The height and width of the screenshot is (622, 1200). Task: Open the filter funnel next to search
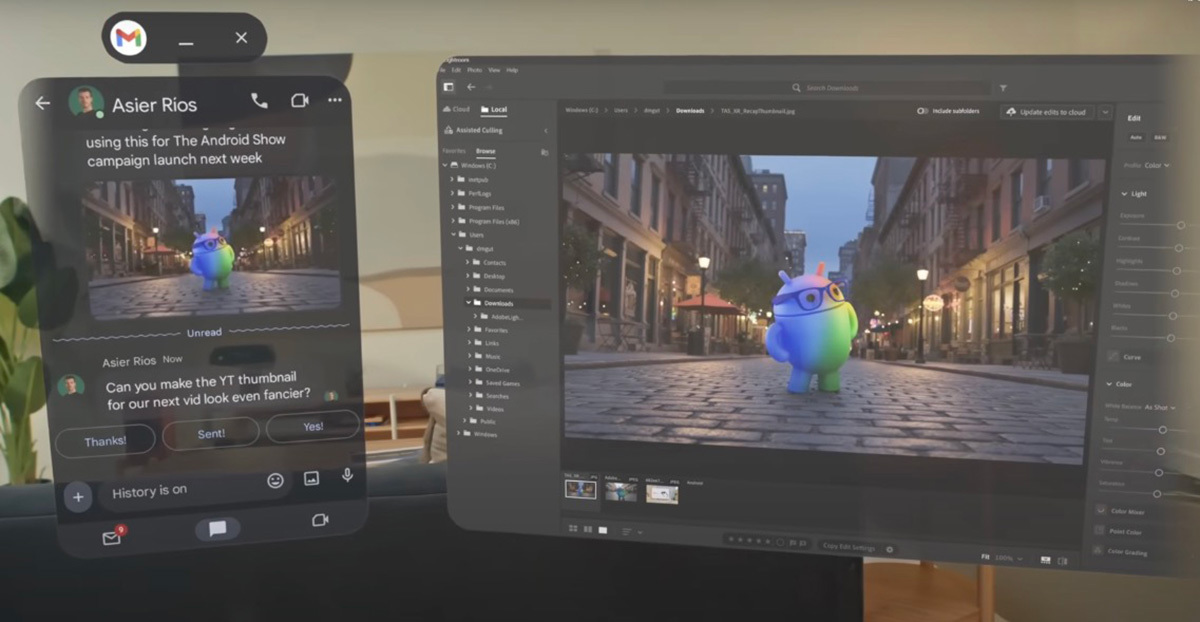point(1003,88)
